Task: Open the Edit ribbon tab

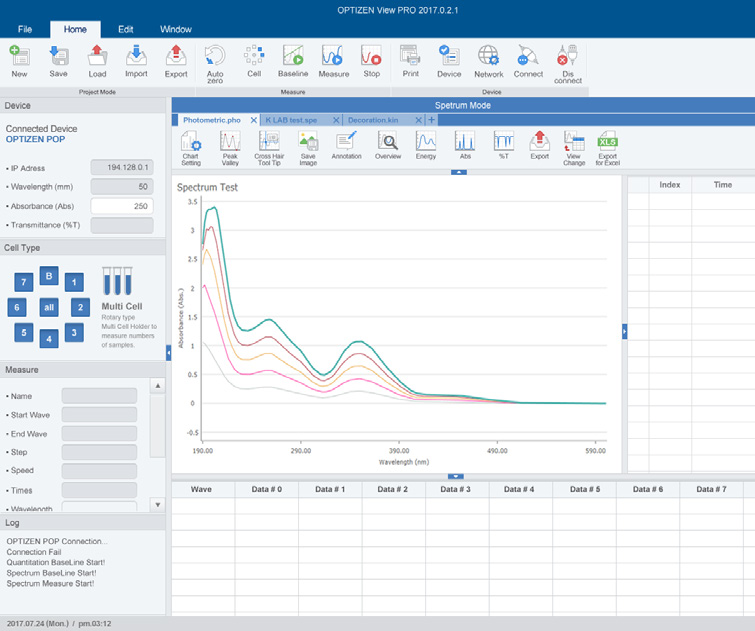Action: 125,29
